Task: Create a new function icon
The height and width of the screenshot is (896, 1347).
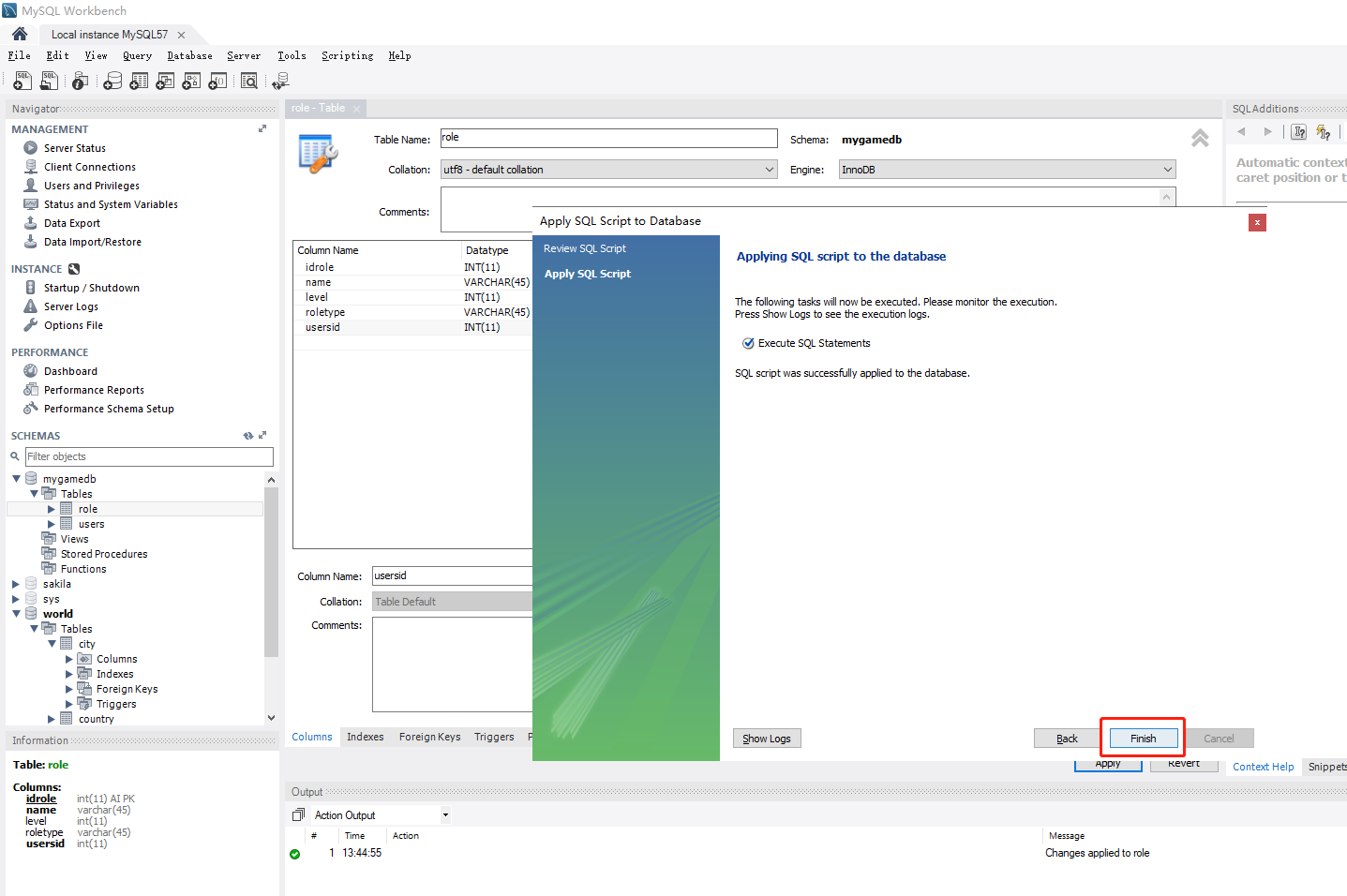Action: [217, 82]
